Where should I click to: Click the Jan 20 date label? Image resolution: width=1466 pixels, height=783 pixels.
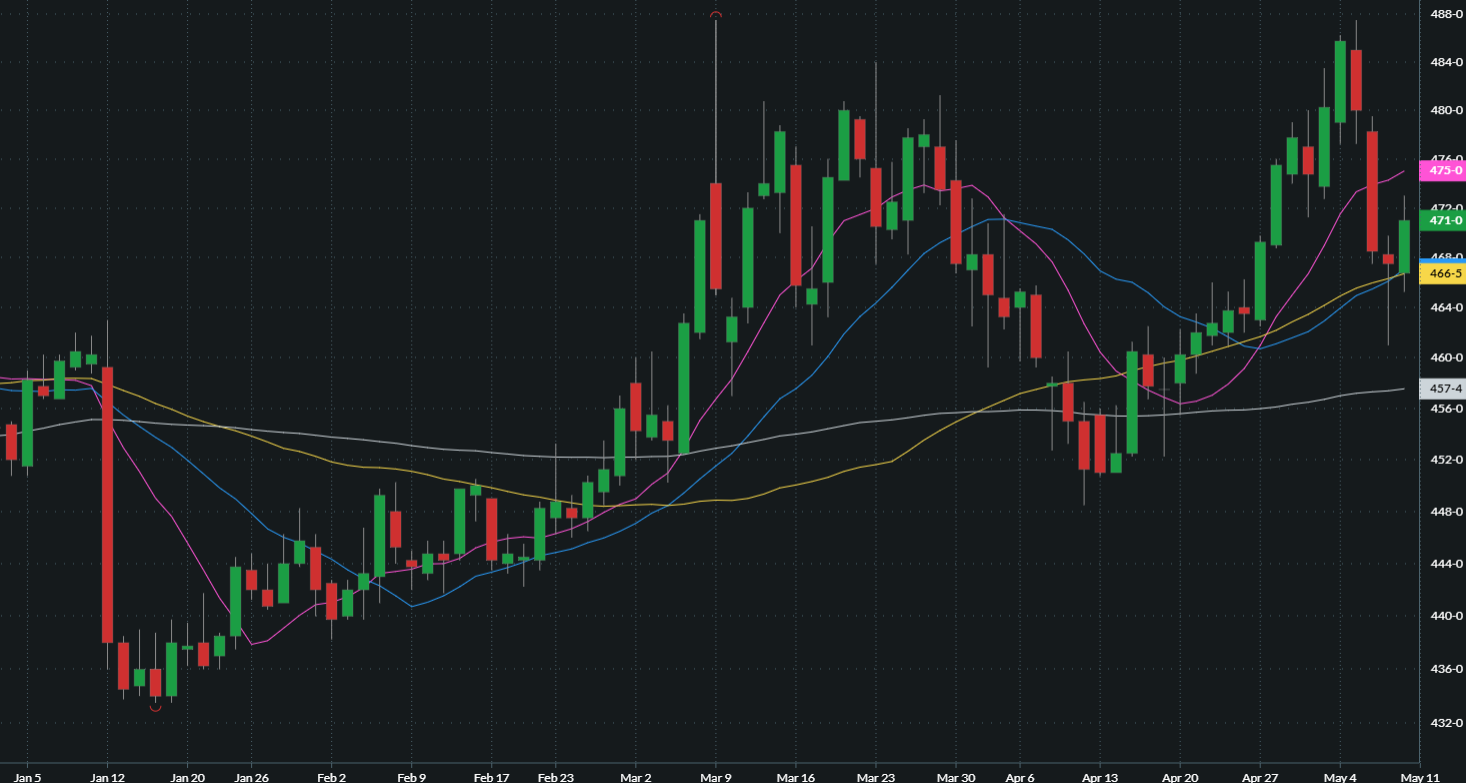pos(187,777)
